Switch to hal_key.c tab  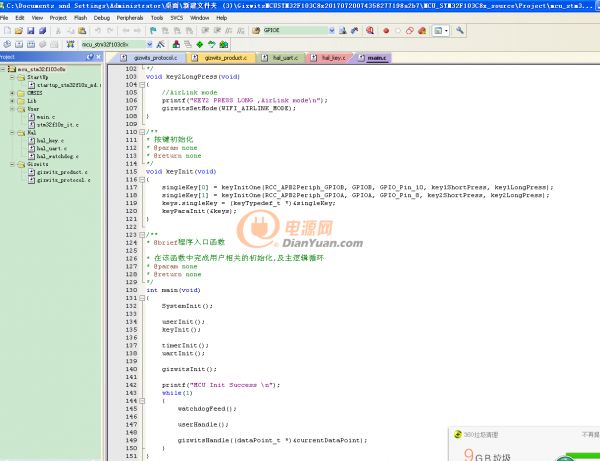pyautogui.click(x=330, y=58)
